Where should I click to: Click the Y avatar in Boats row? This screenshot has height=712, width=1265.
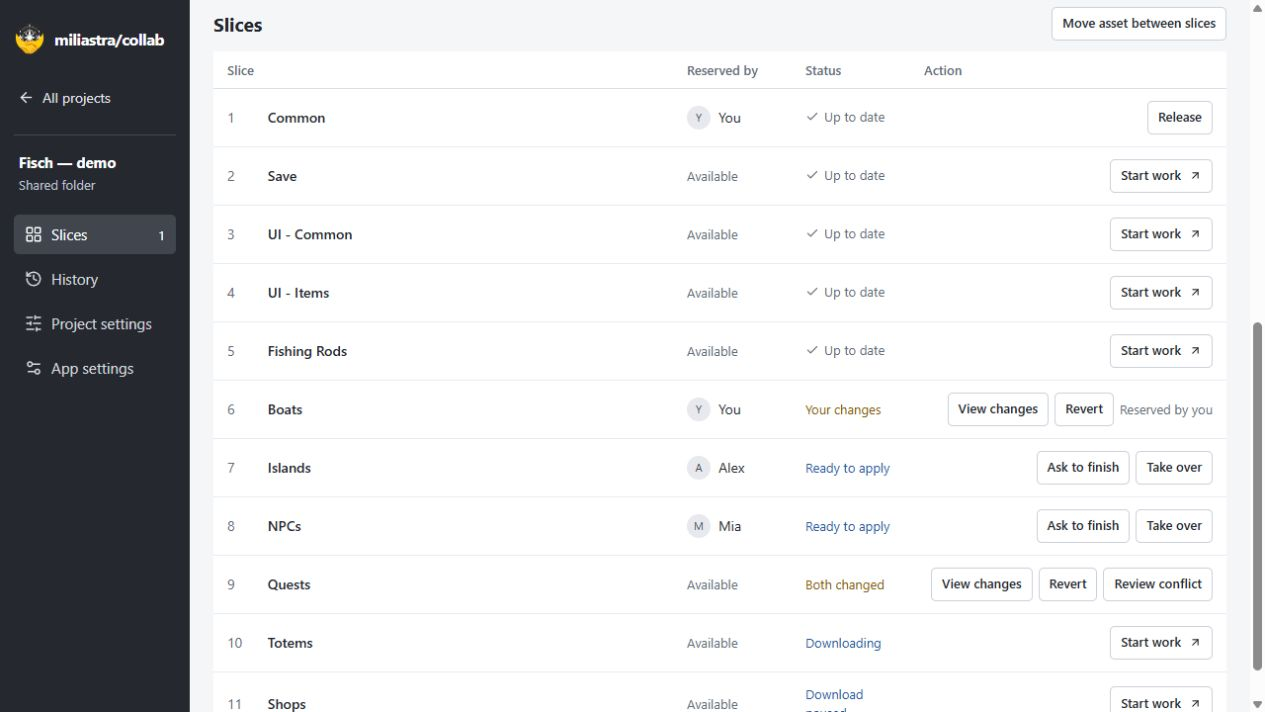click(x=698, y=409)
